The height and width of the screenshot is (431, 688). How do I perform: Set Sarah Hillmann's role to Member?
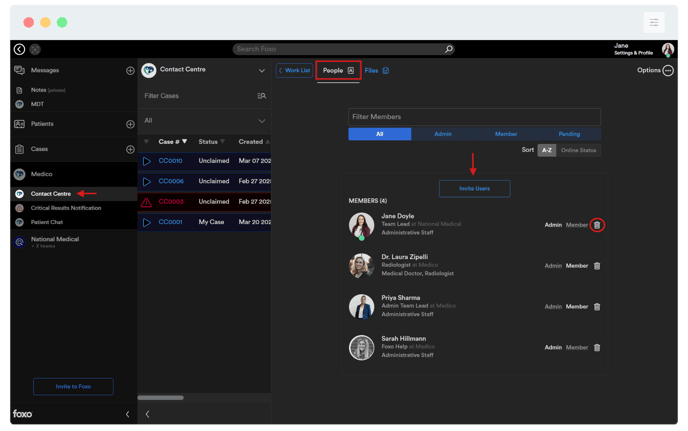point(577,348)
